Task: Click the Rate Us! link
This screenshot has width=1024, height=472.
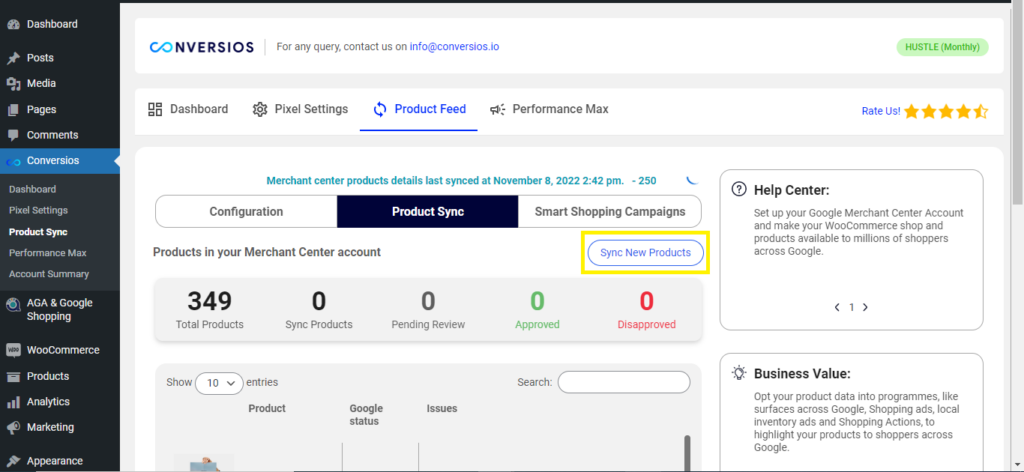Action: [881, 111]
